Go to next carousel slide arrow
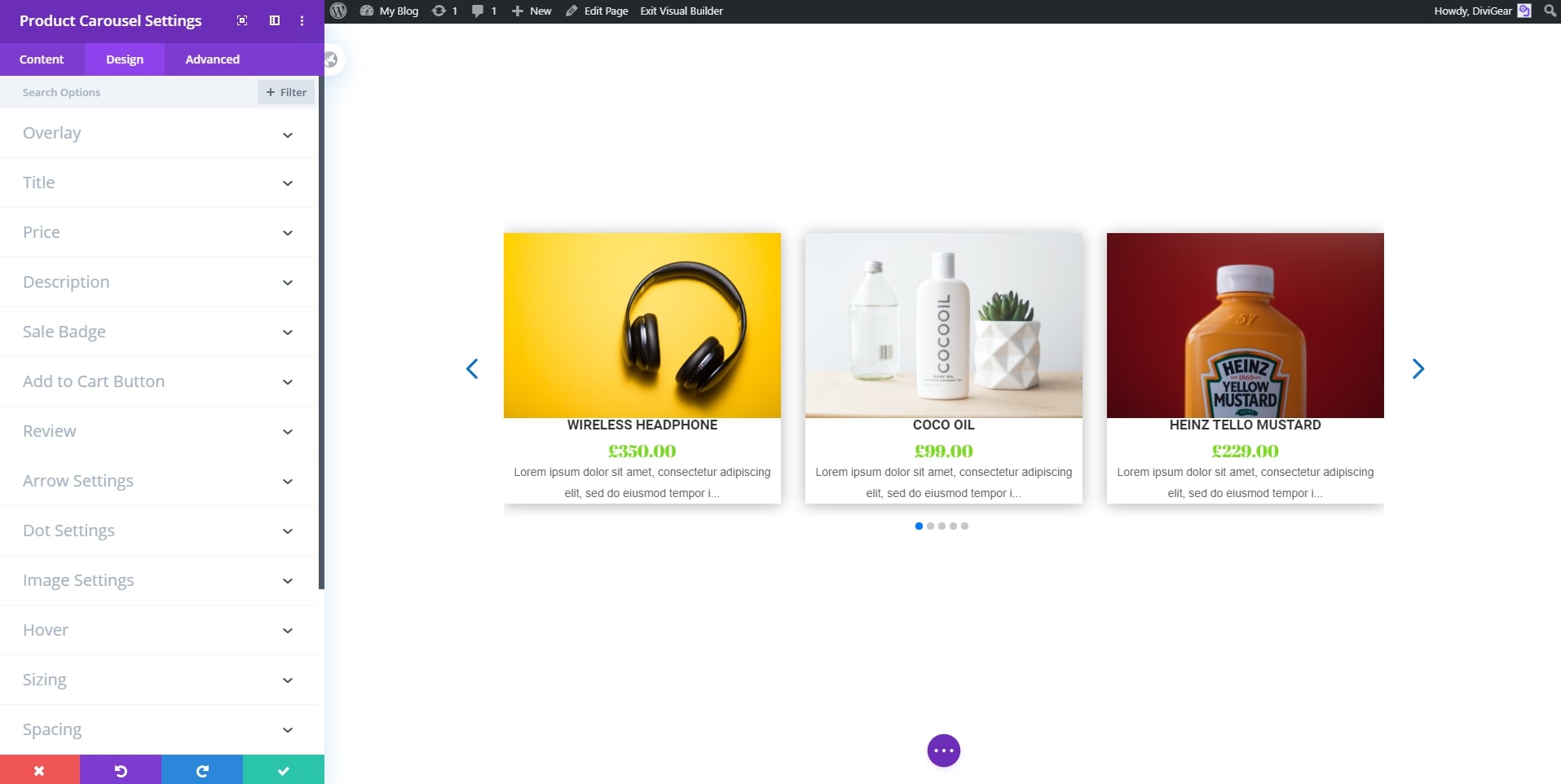The image size is (1561, 784). (x=1418, y=368)
